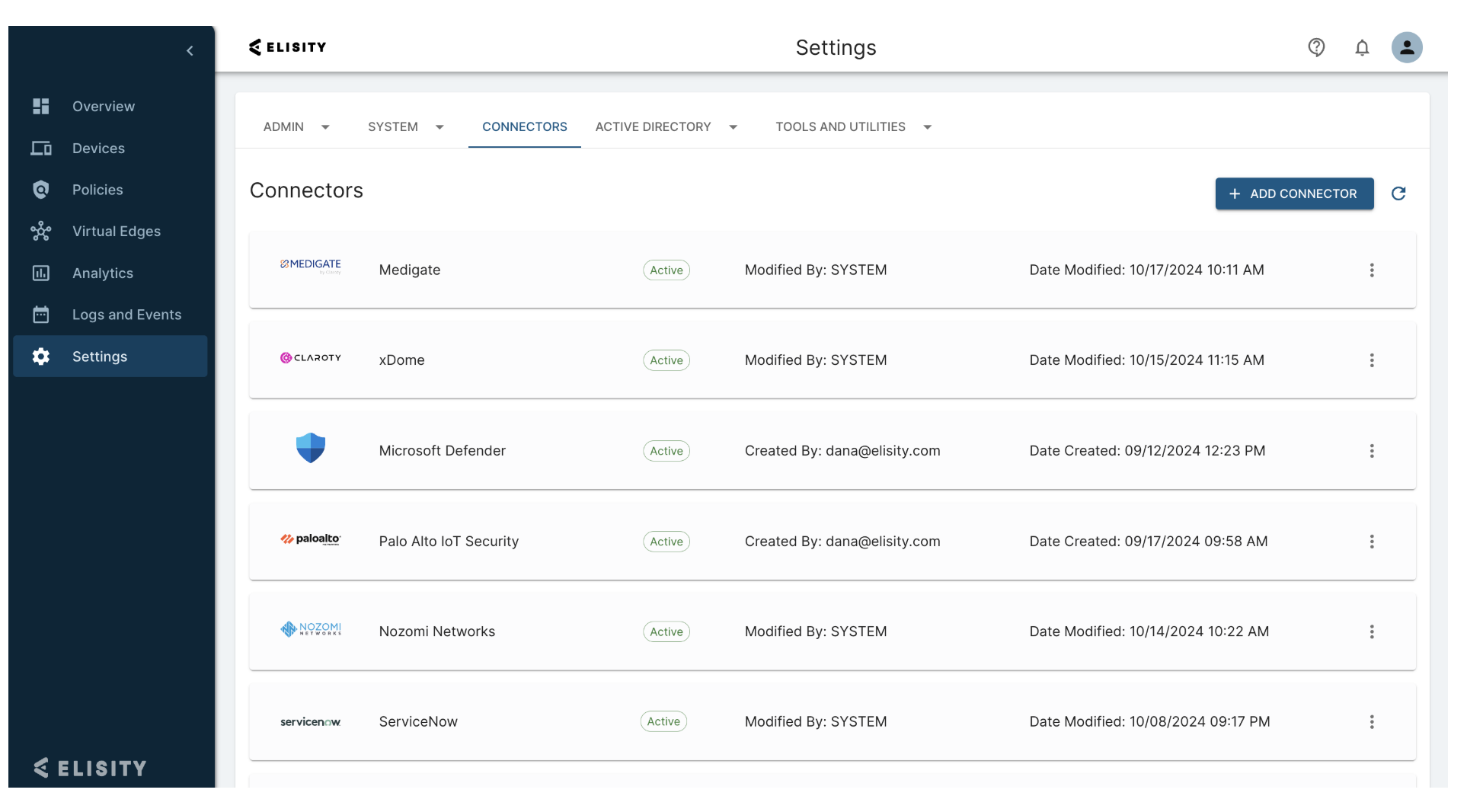Open the notifications bell

(x=1362, y=48)
